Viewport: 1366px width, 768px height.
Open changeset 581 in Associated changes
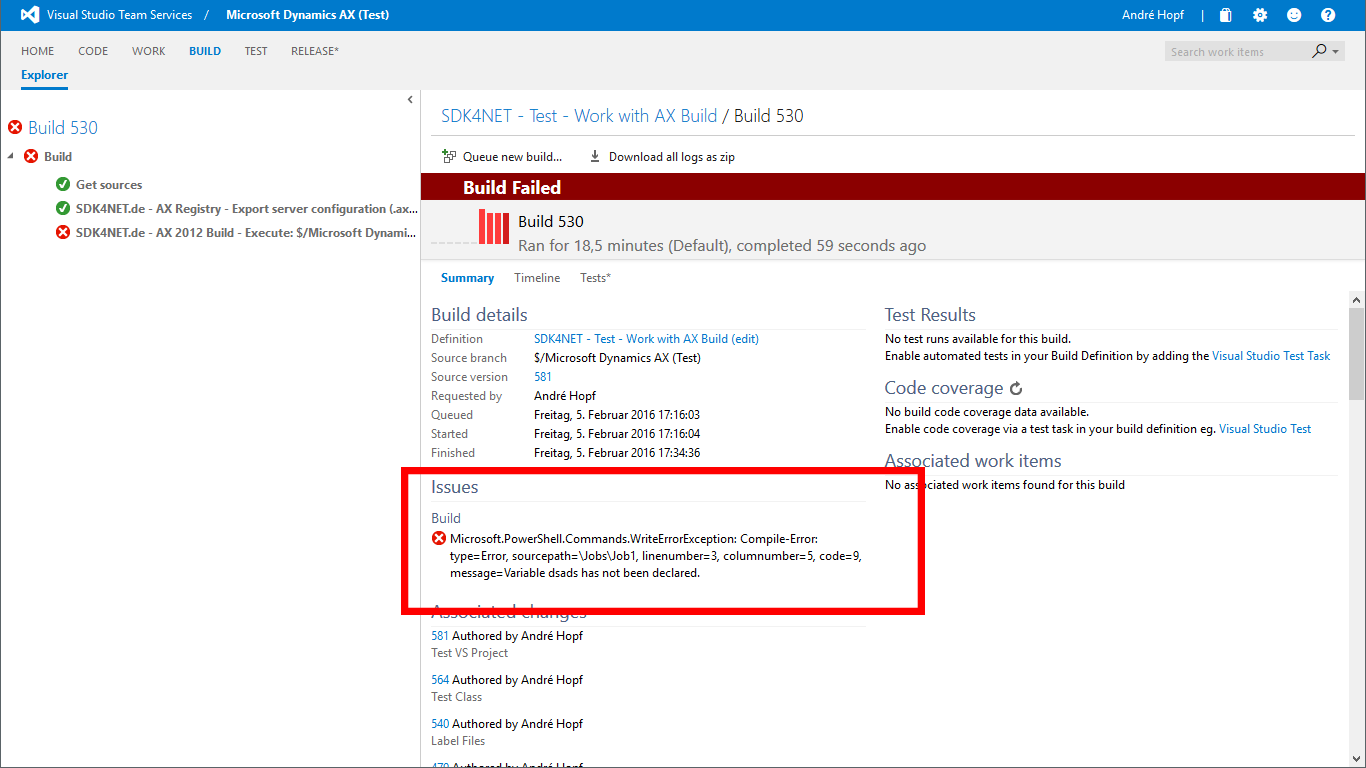[x=440, y=636]
